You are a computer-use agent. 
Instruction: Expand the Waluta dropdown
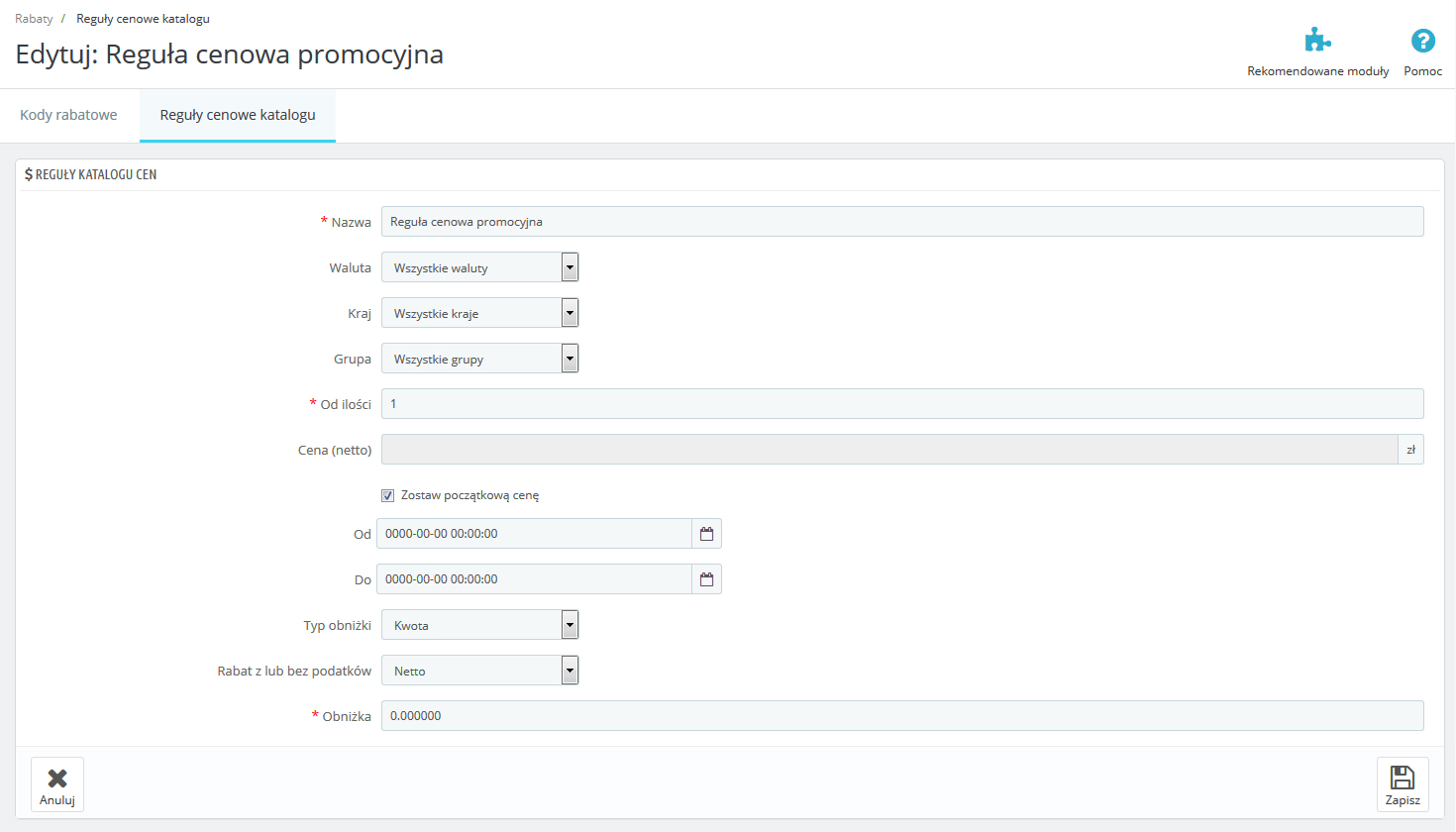tap(479, 267)
